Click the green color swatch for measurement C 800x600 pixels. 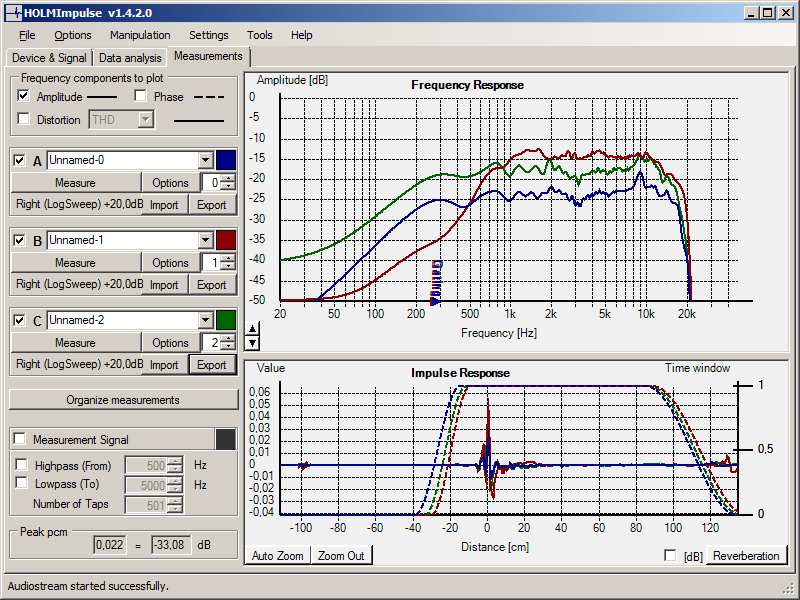click(x=226, y=320)
